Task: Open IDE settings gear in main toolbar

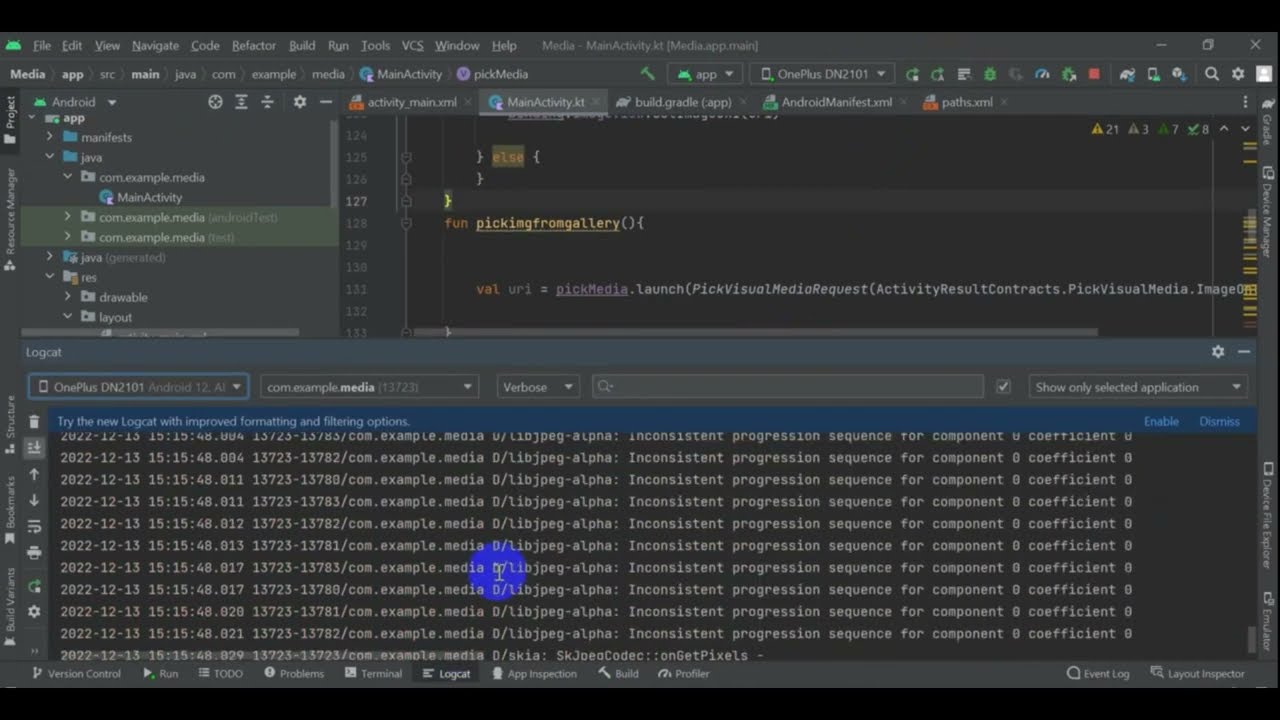Action: [x=1238, y=74]
